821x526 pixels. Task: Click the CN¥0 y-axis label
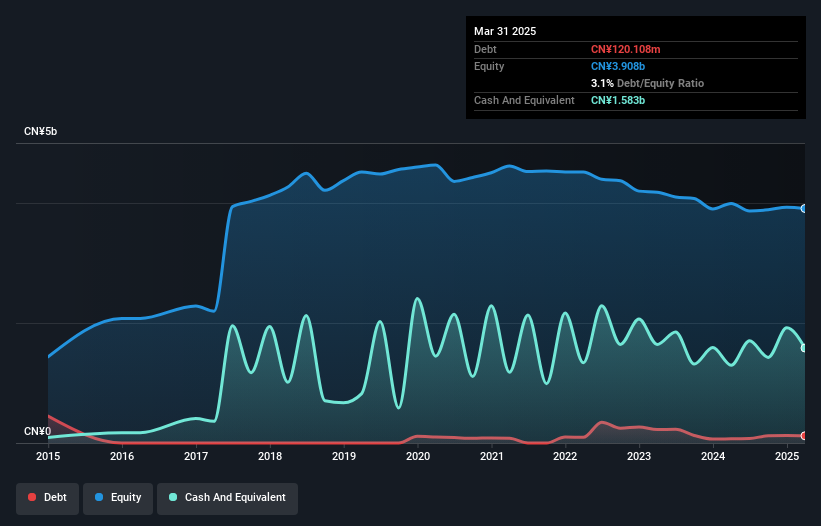(x=38, y=431)
